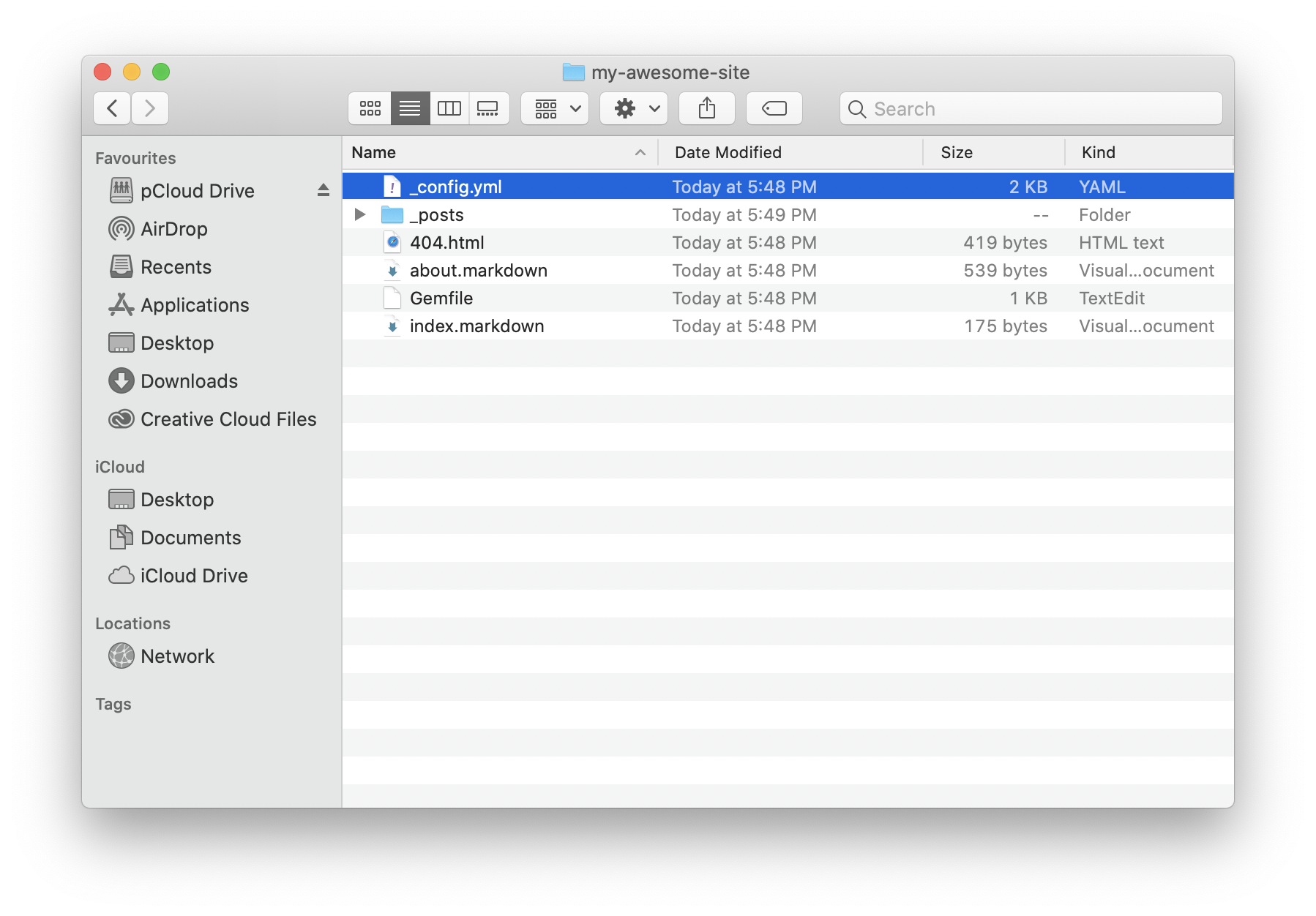Select the Gemfile file icon
This screenshot has width=1316, height=916.
click(x=392, y=298)
